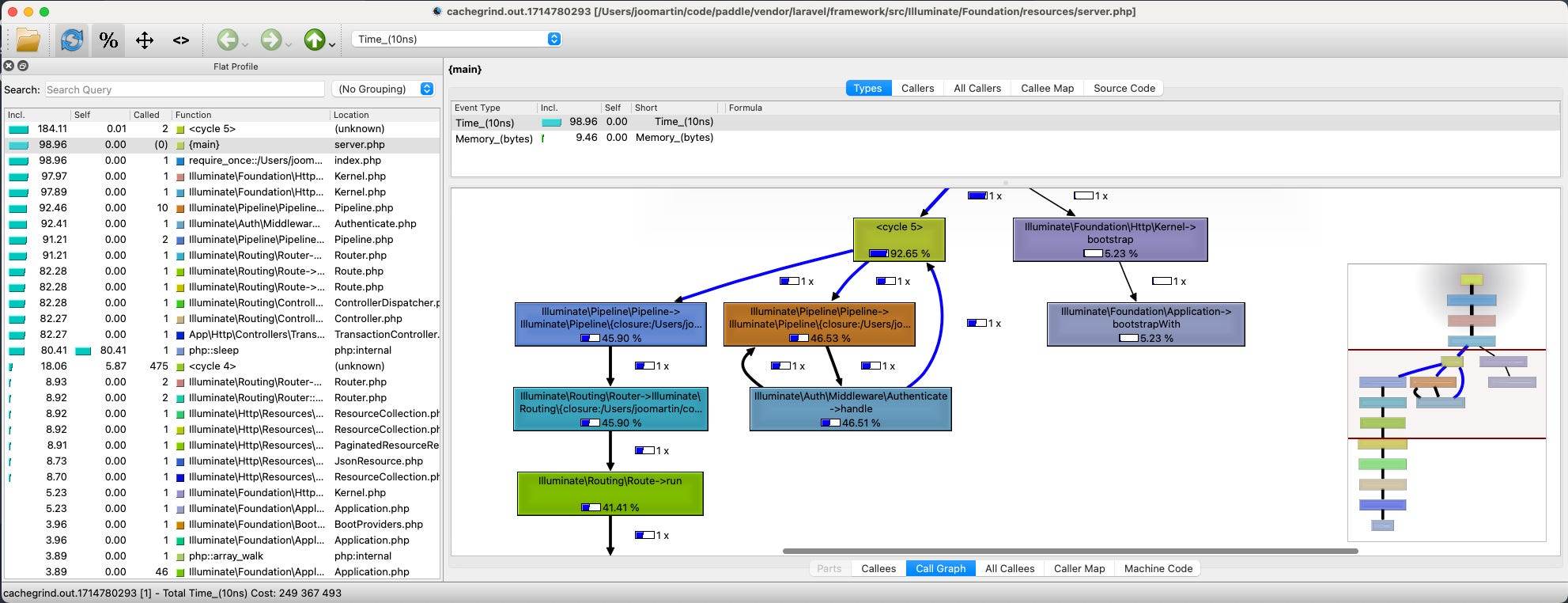Open back history dropdown arrow
This screenshot has height=603, width=1568.
coord(245,44)
